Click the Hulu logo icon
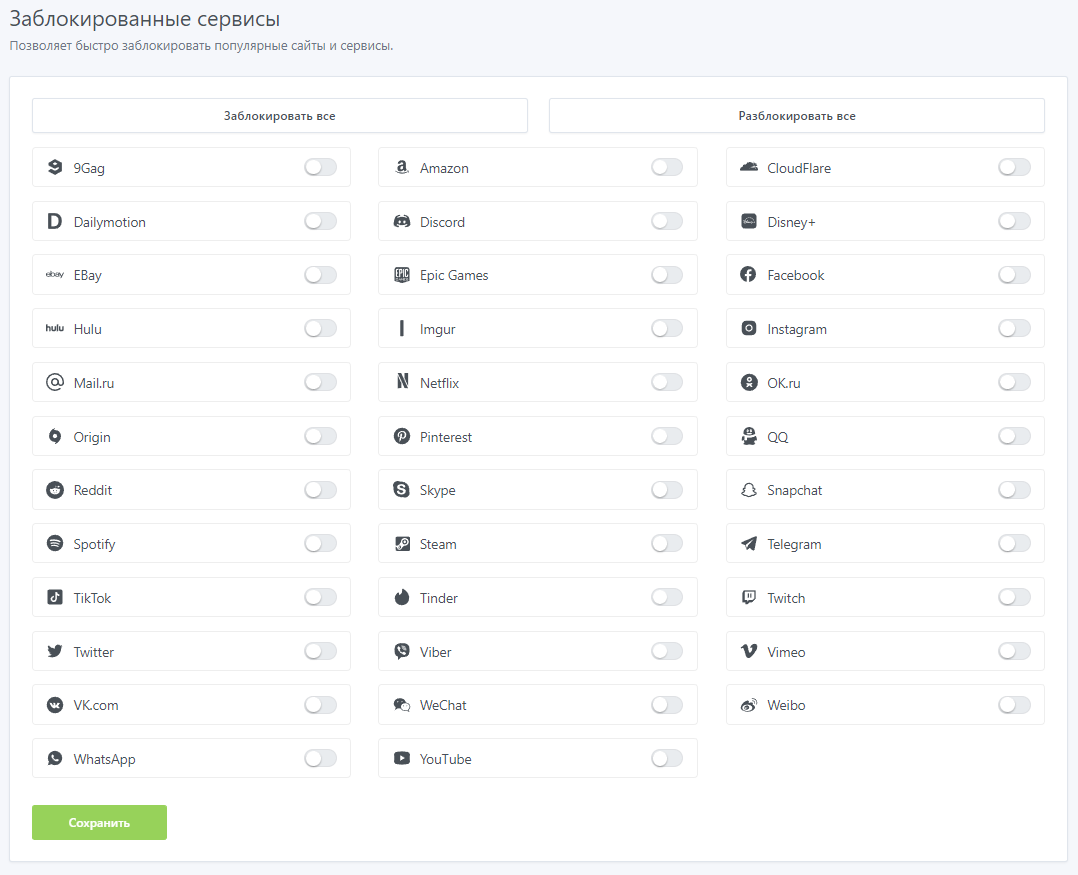 pyautogui.click(x=55, y=329)
